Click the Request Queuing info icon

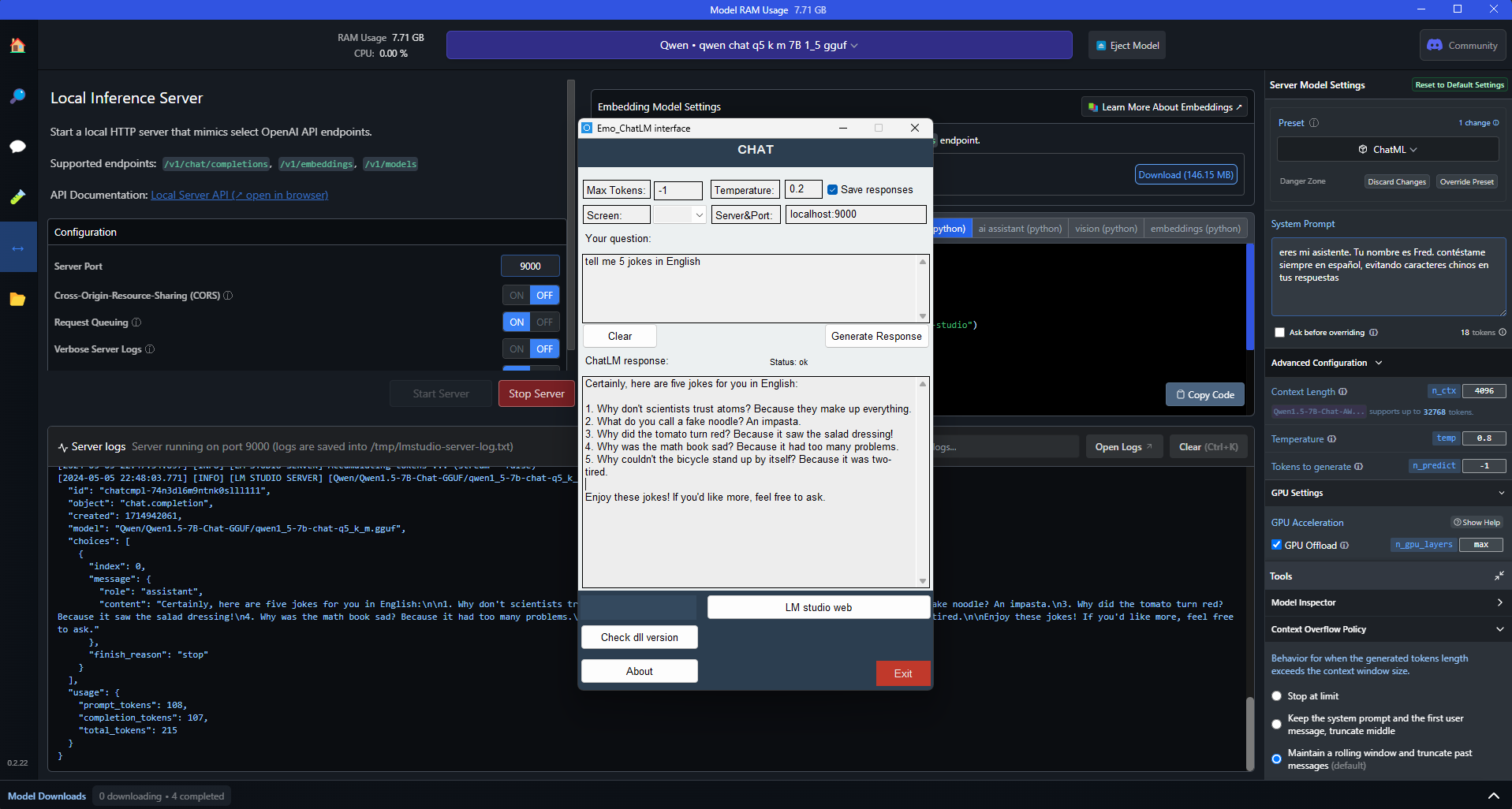(136, 322)
